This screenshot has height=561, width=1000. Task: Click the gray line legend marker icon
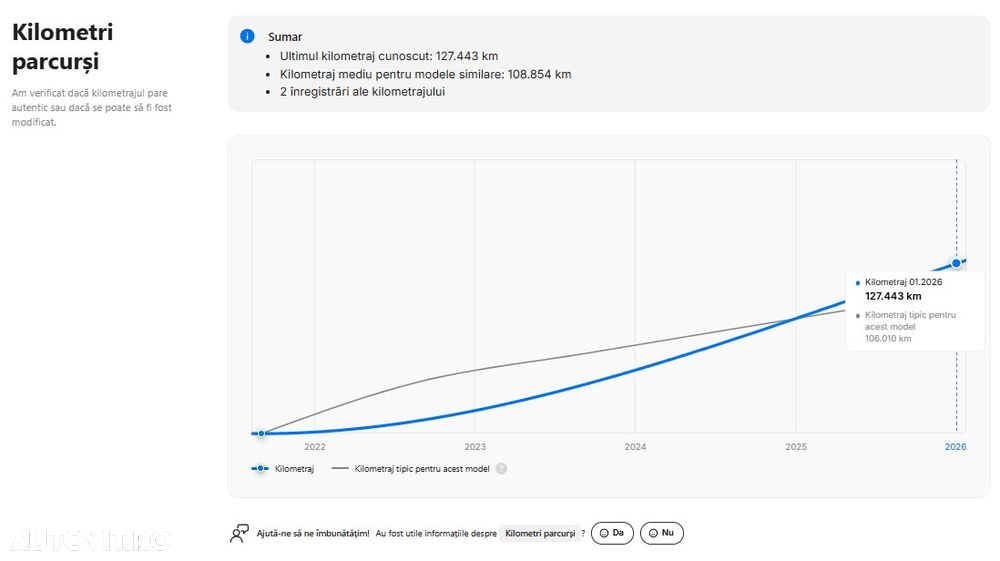tap(340, 468)
